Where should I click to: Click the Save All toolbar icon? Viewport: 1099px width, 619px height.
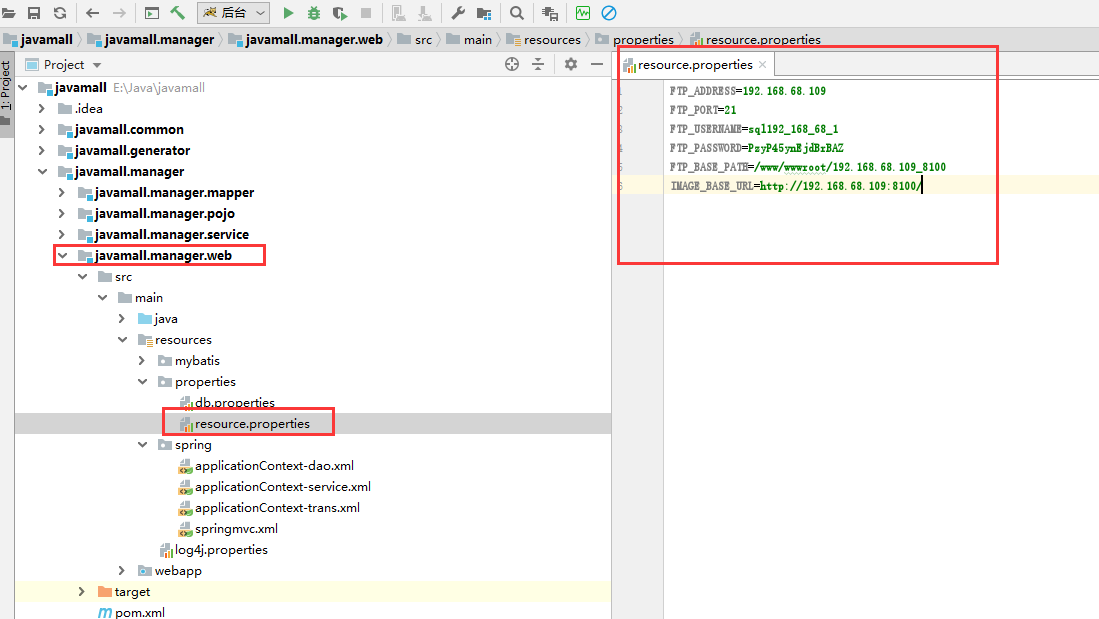tap(34, 13)
